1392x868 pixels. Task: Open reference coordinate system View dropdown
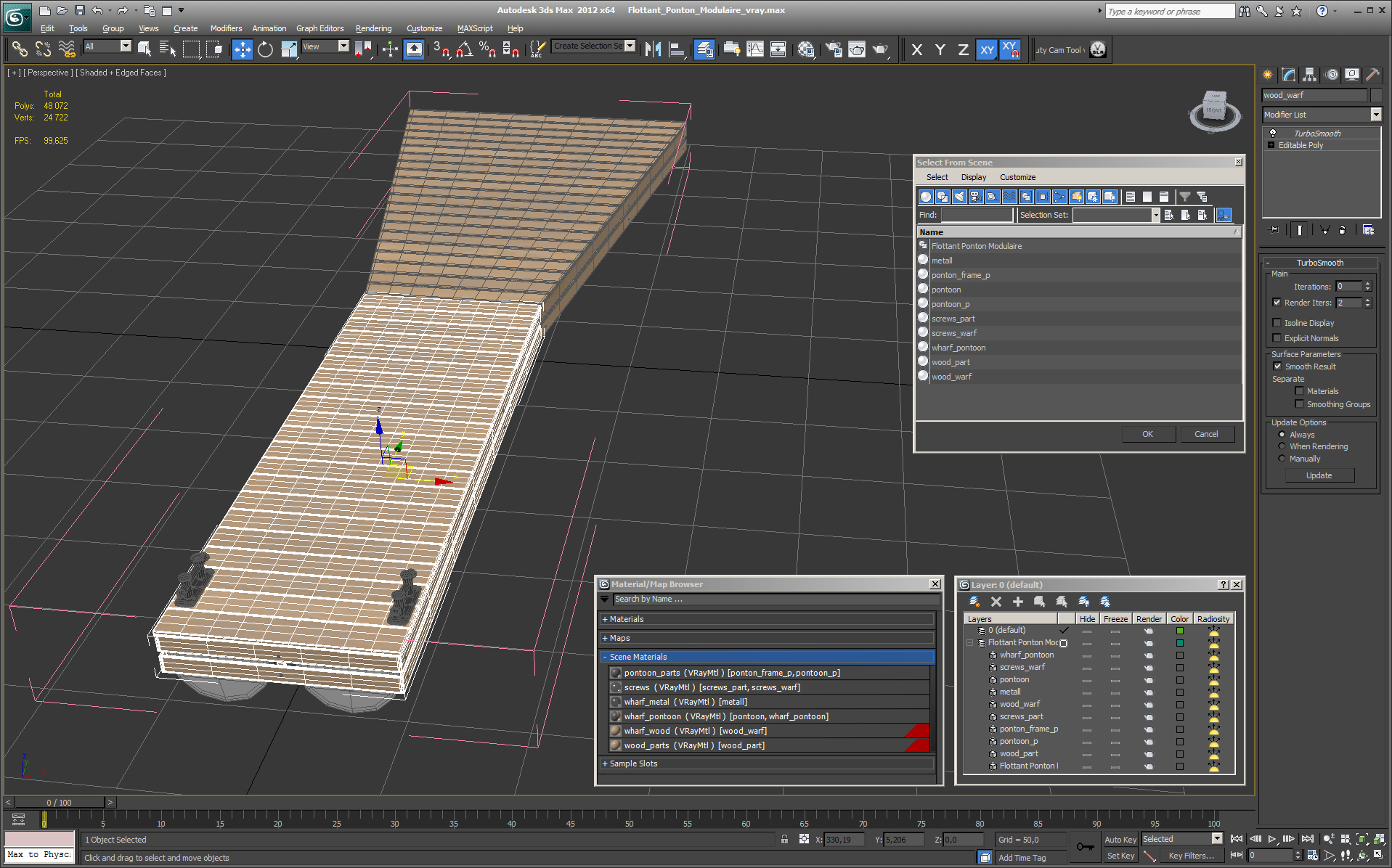(x=343, y=46)
